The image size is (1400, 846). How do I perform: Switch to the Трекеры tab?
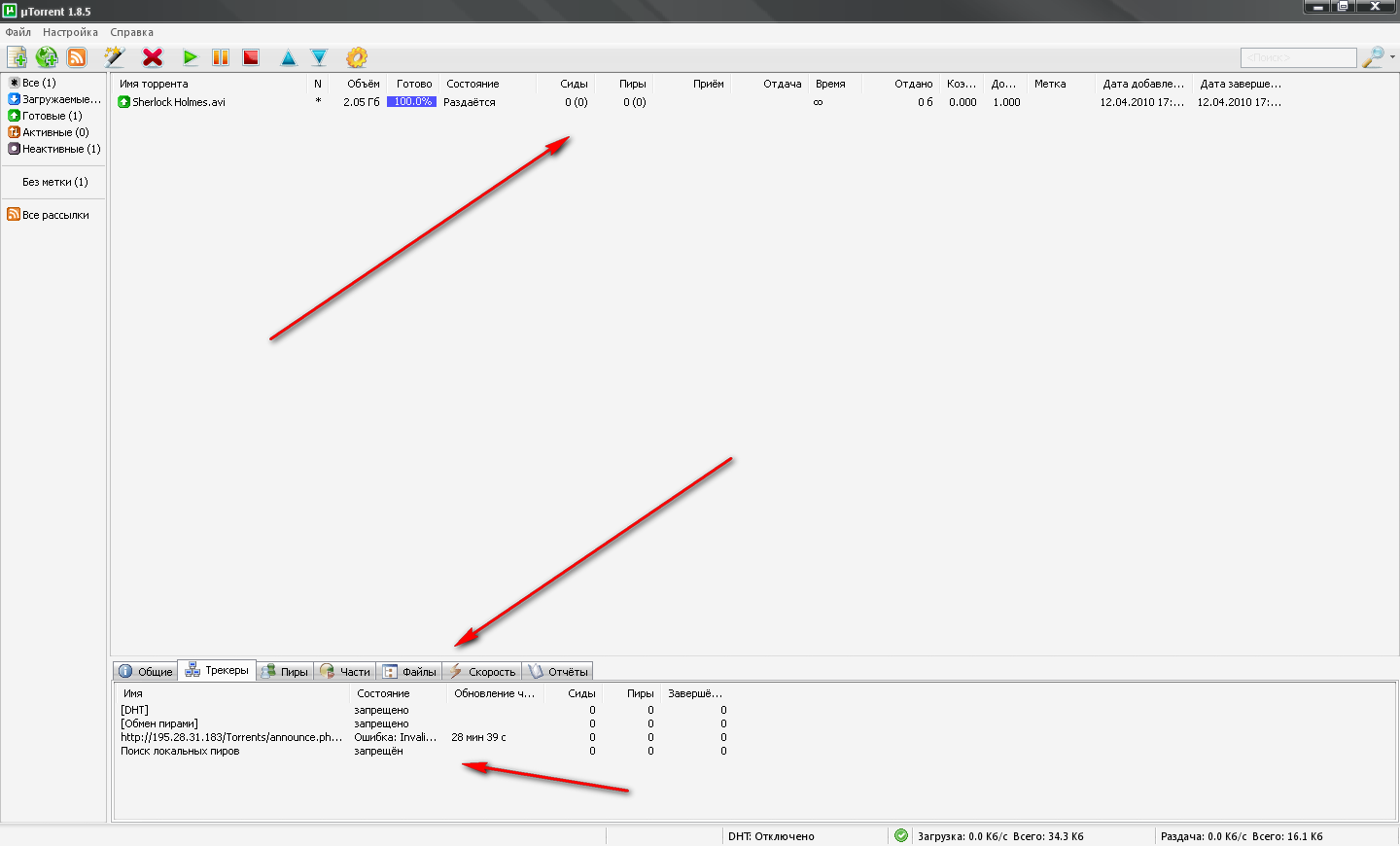pyautogui.click(x=217, y=670)
